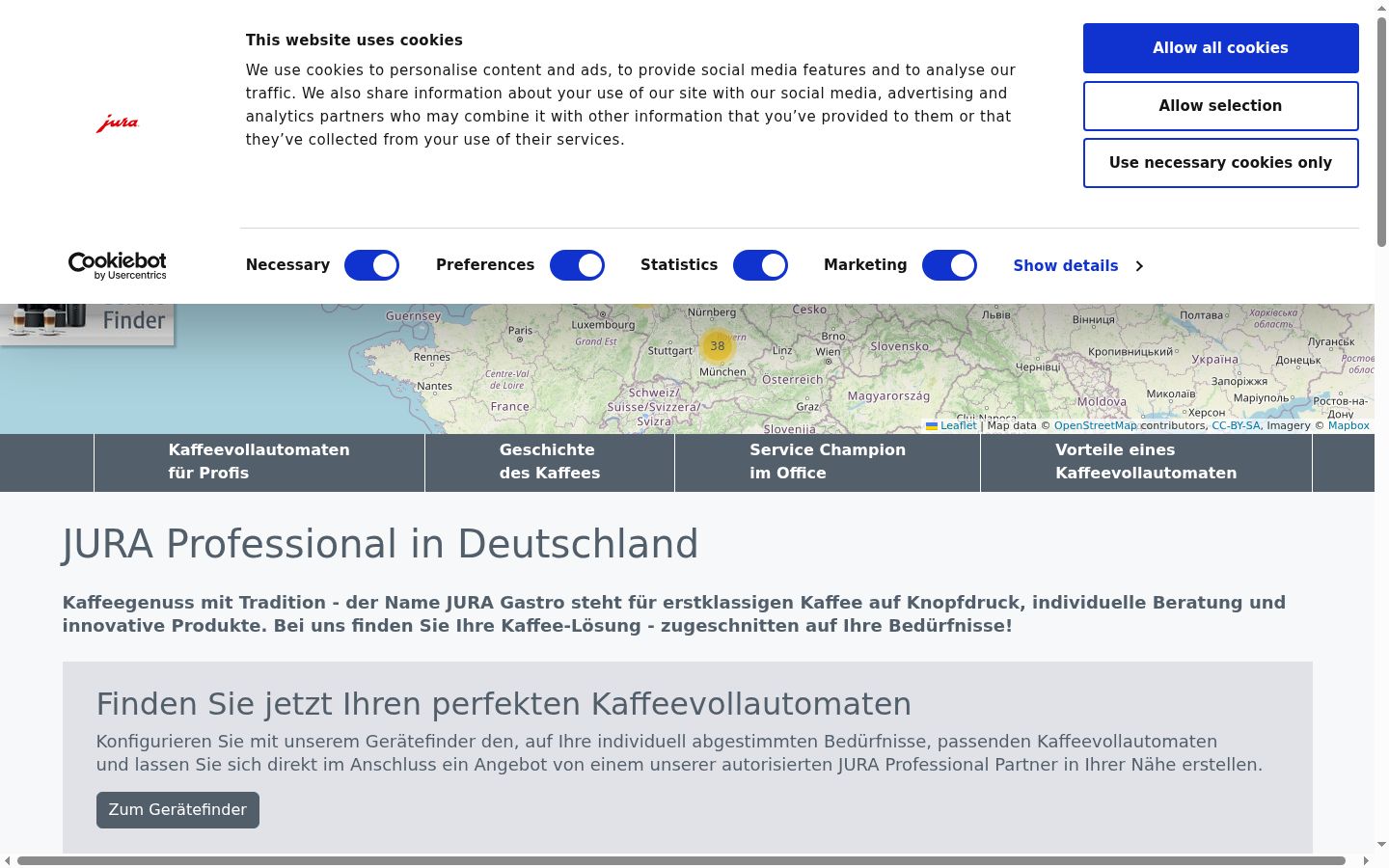Click the map cluster marker labeled 38
Viewport: 1389px width, 868px height.
(x=717, y=345)
